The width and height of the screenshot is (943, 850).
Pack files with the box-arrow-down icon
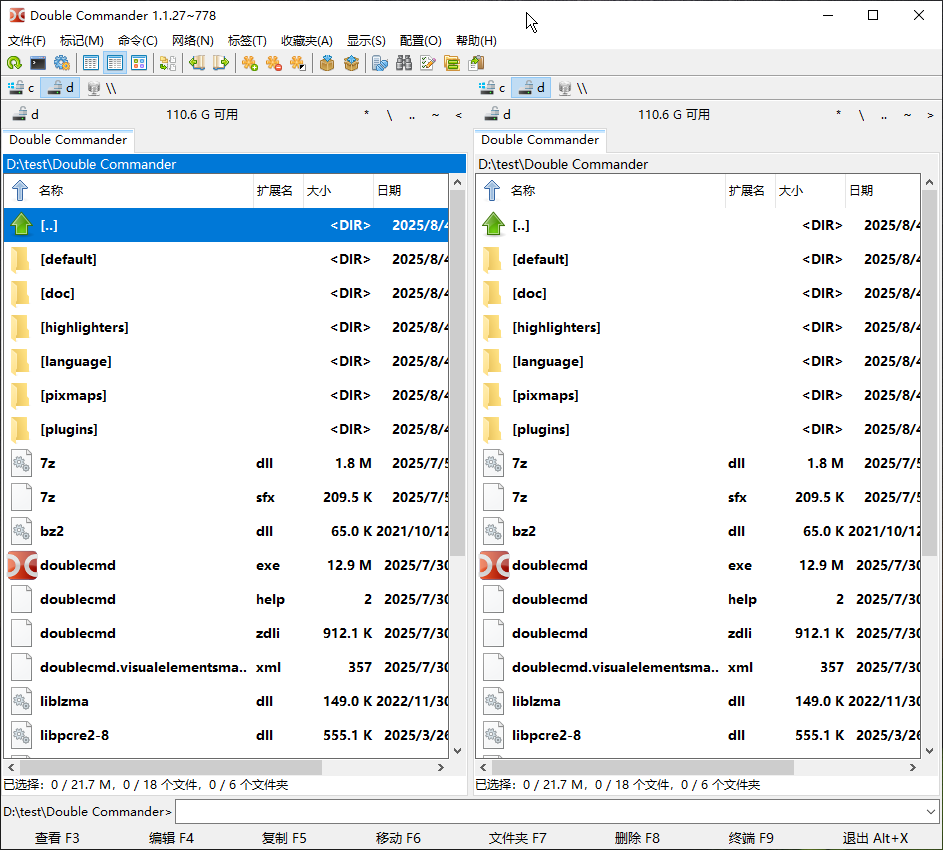(327, 63)
